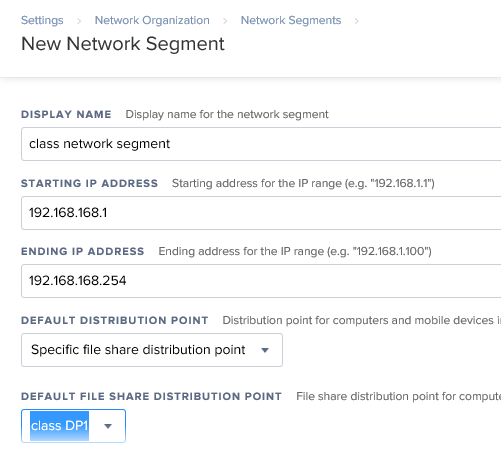Click the ENDING IP ADDRESS label

pyautogui.click(x=82, y=251)
